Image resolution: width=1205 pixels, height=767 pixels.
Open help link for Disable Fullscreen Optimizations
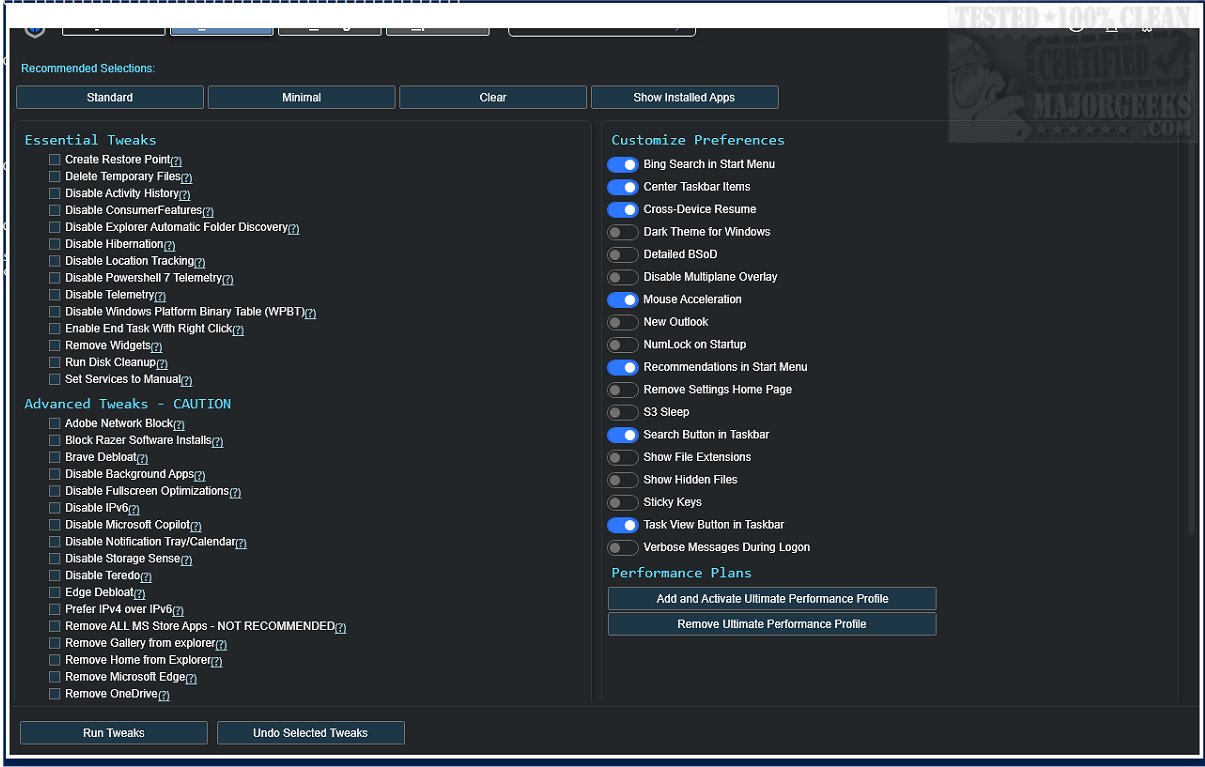[x=235, y=493]
